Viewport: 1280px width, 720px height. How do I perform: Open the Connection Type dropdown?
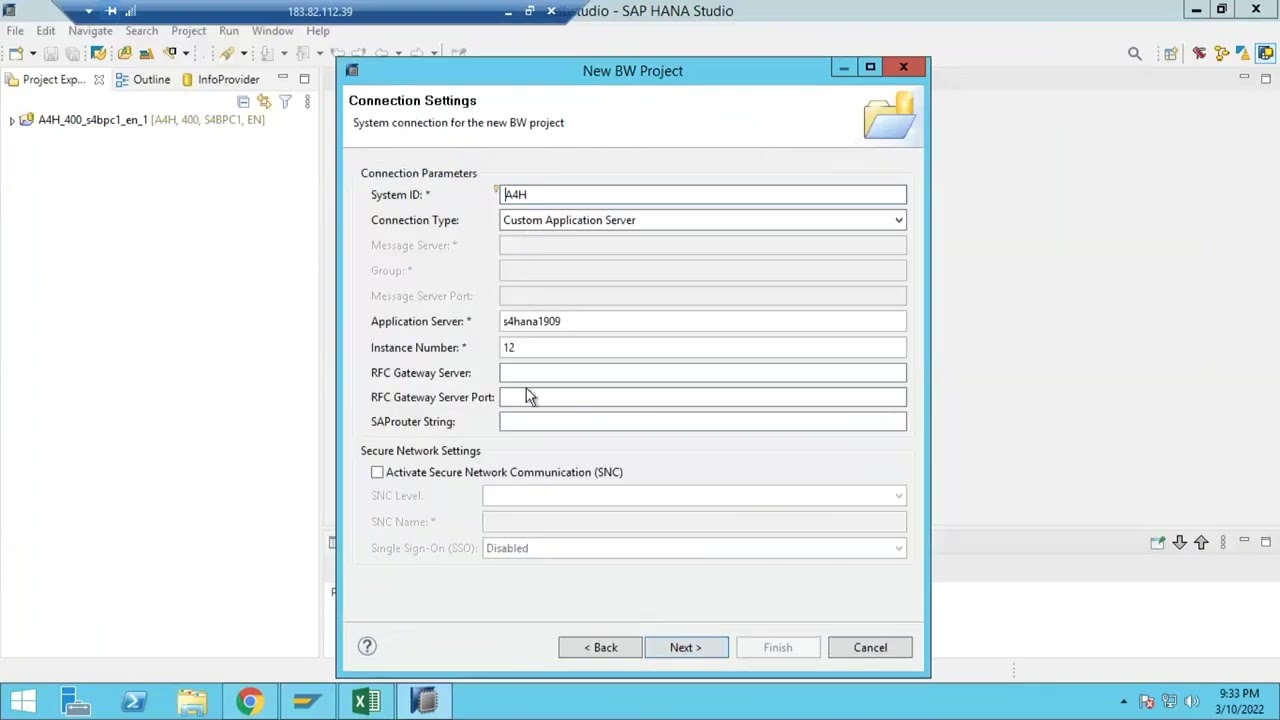pyautogui.click(x=898, y=220)
